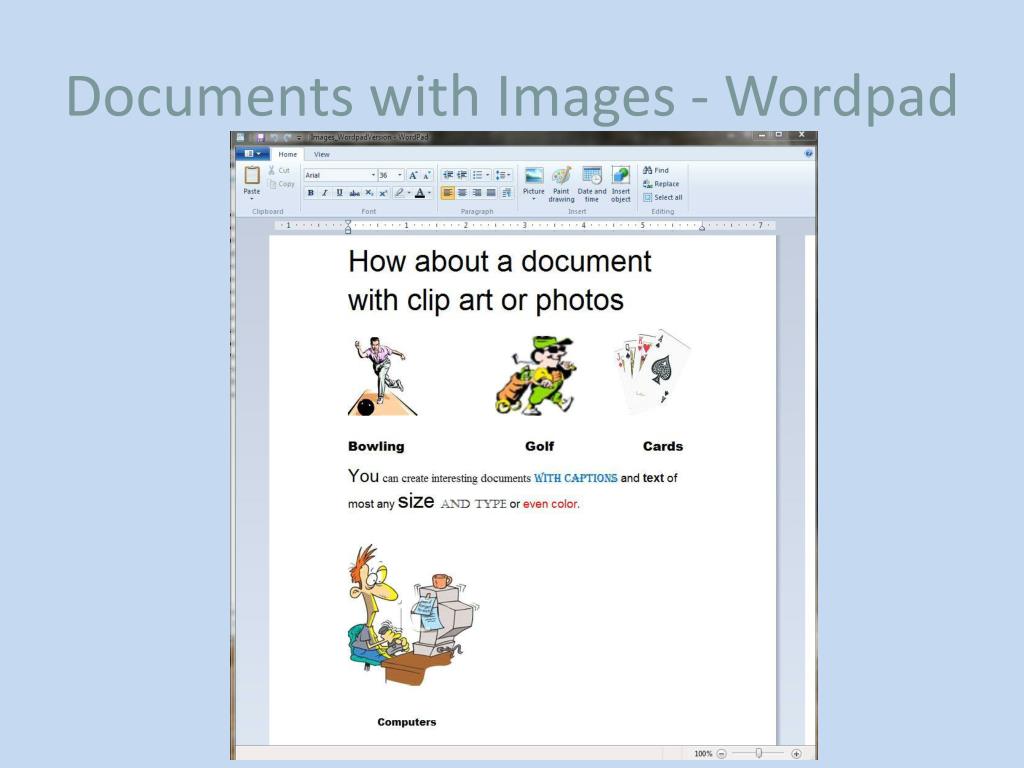Viewport: 1024px width, 768px height.
Task: Click the red 'even color.' text
Action: click(551, 504)
